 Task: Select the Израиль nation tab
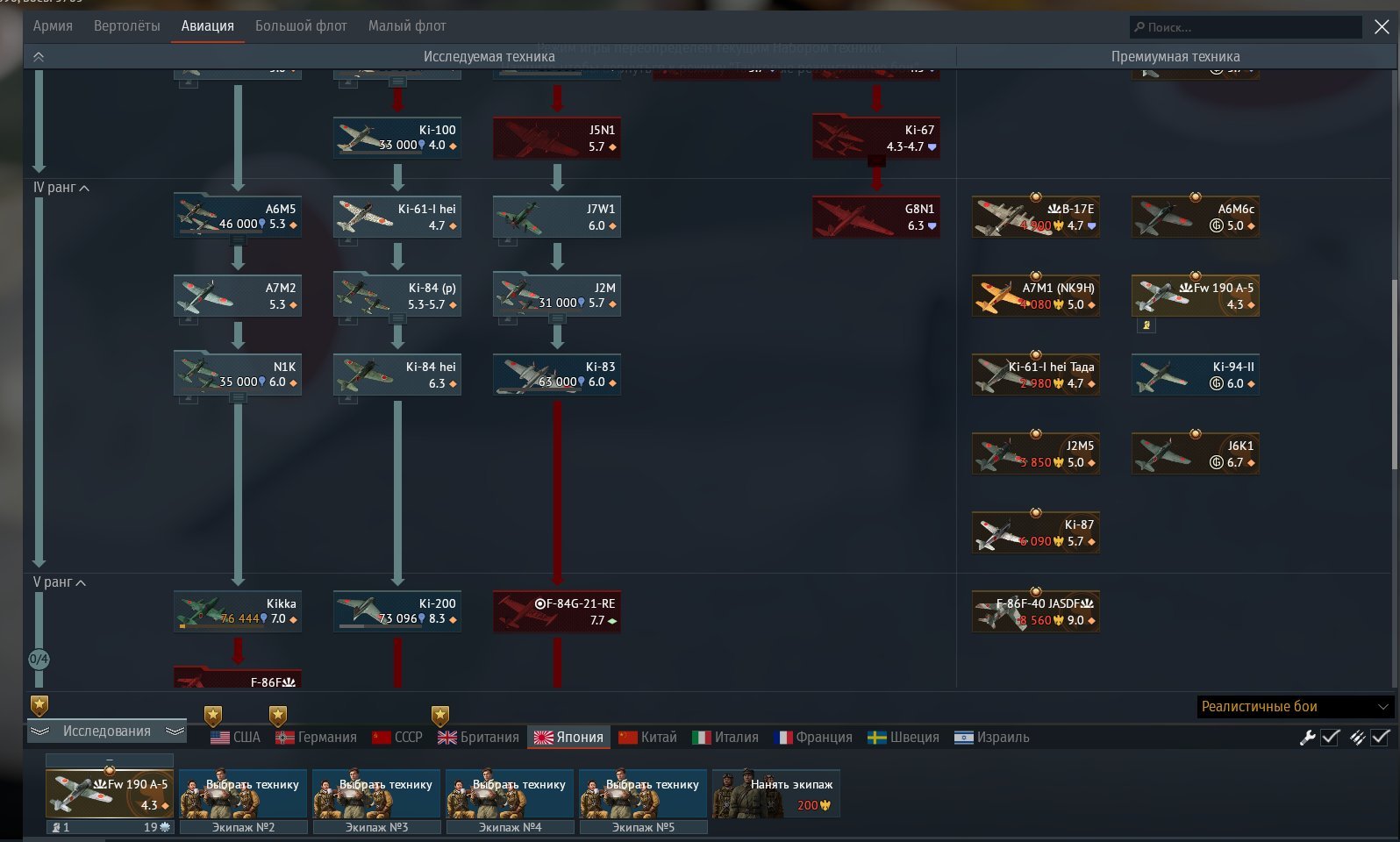click(991, 738)
